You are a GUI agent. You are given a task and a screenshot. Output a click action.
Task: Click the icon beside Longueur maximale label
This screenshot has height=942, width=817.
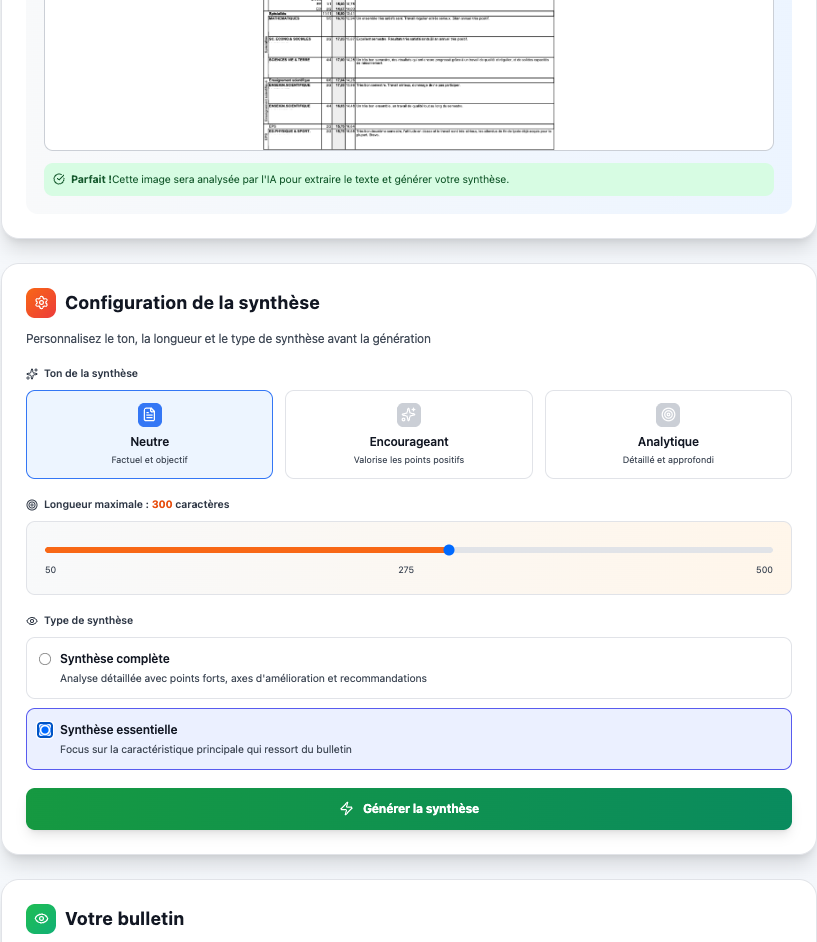30,504
